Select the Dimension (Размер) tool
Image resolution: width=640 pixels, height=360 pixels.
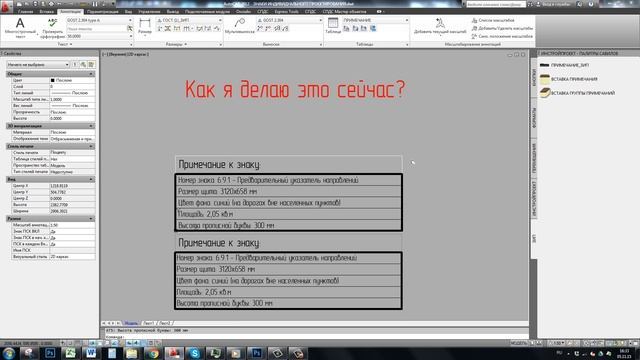(x=145, y=26)
